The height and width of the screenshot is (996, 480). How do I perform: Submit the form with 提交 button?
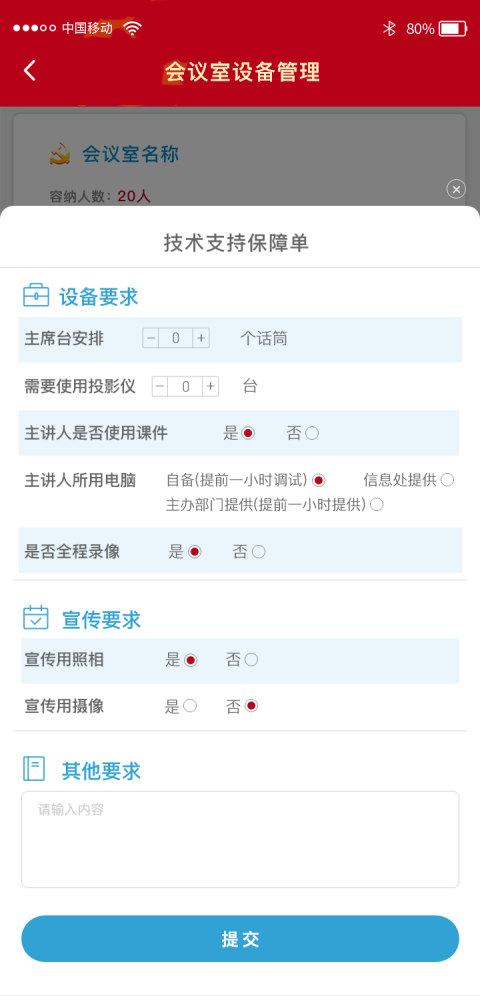[x=240, y=939]
